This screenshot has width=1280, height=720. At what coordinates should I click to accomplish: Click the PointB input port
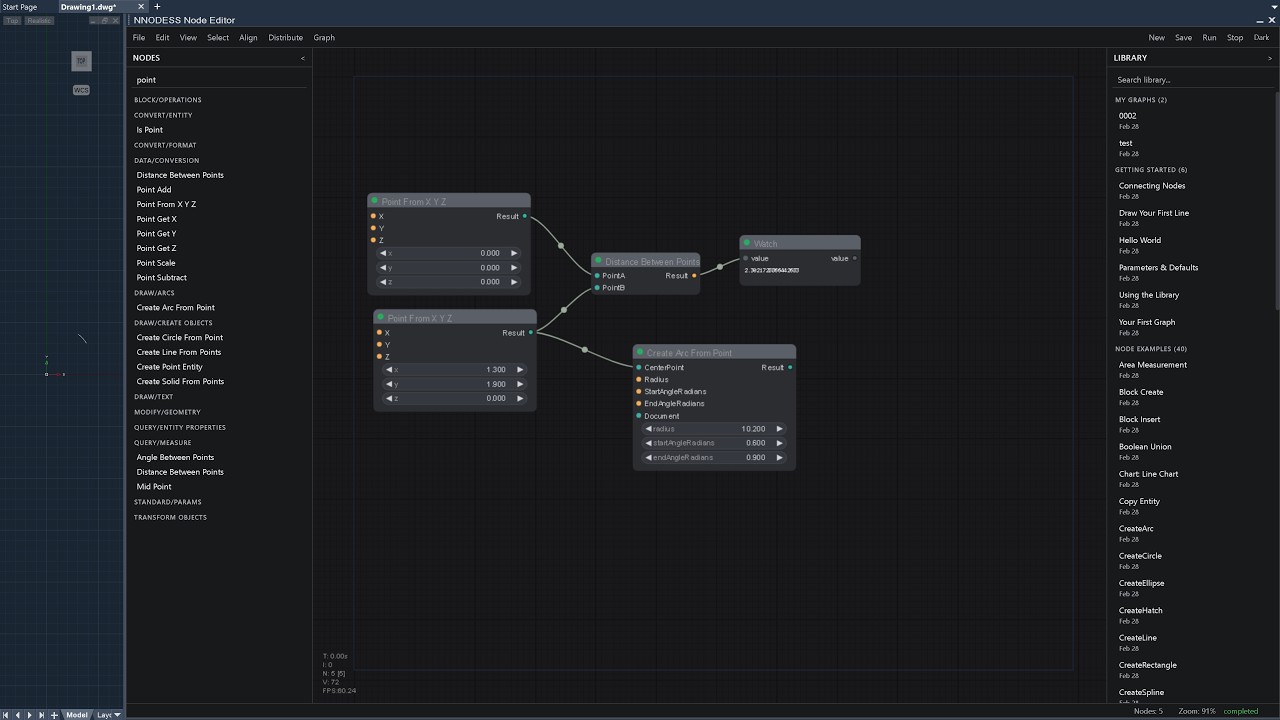(x=597, y=288)
